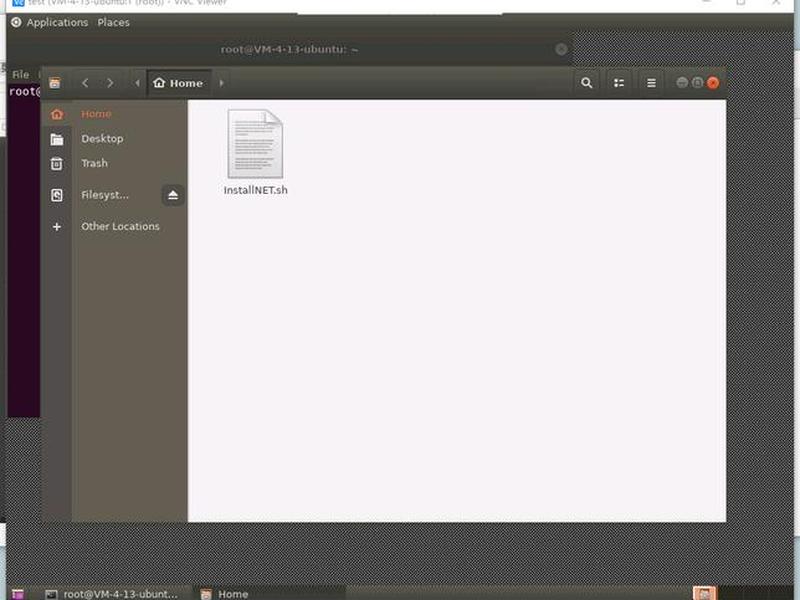800x600 pixels.
Task: Toggle list view in file manager
Action: (619, 83)
